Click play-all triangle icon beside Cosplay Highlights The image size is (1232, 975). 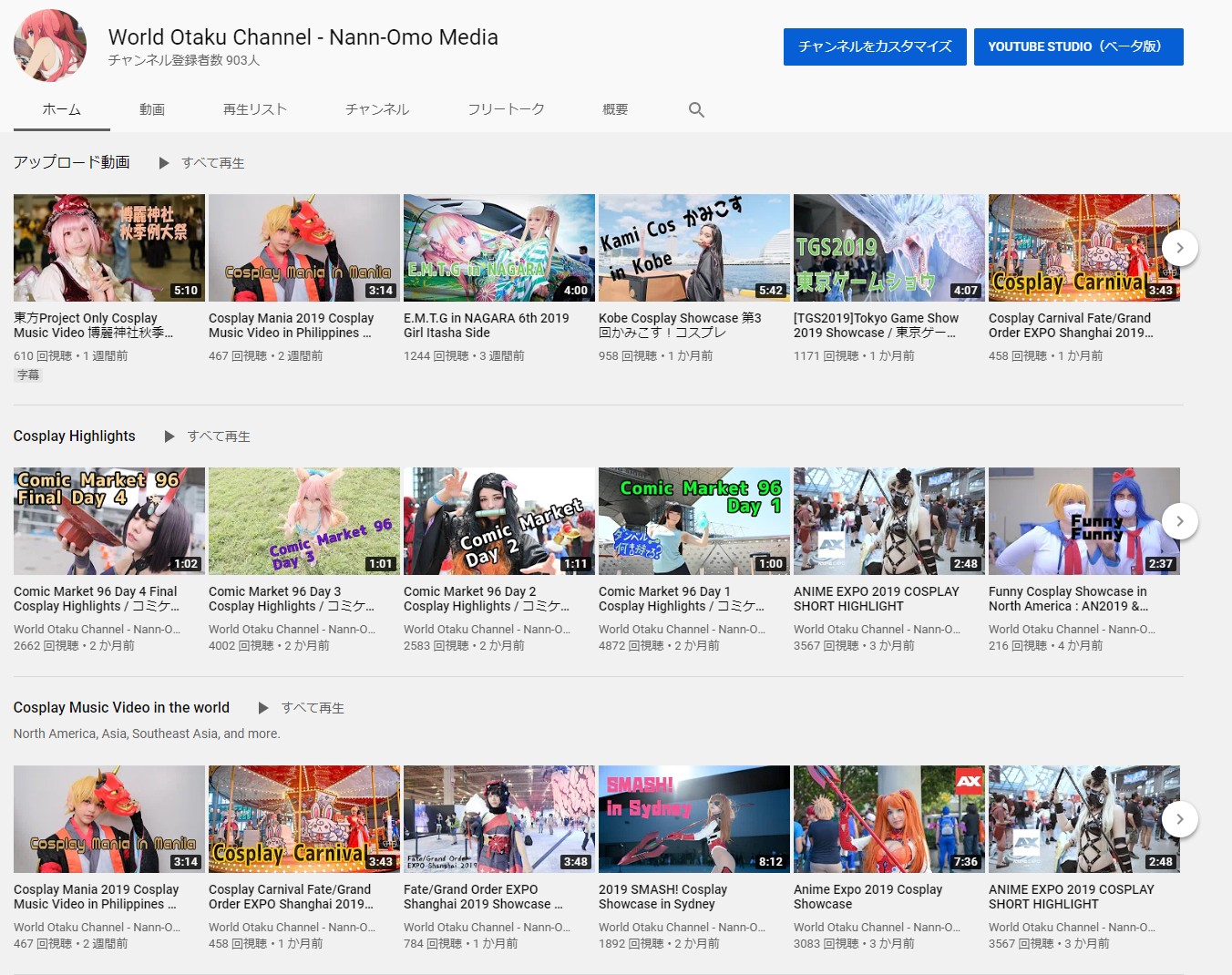click(x=169, y=436)
